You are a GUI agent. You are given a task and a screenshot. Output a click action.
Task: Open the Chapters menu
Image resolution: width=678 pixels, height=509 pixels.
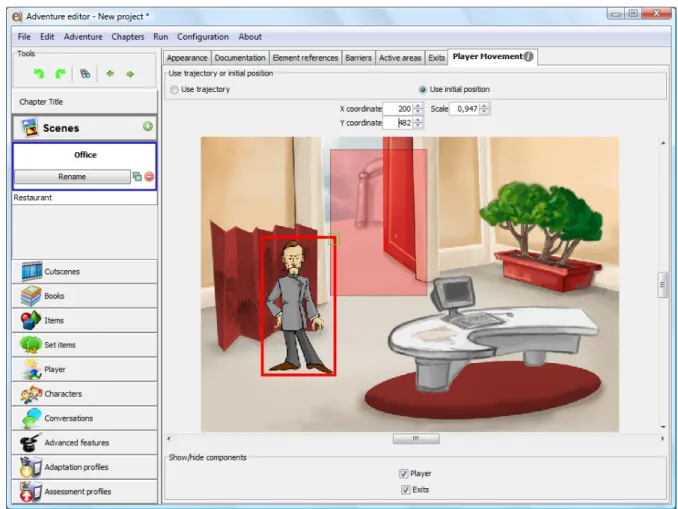(x=128, y=37)
